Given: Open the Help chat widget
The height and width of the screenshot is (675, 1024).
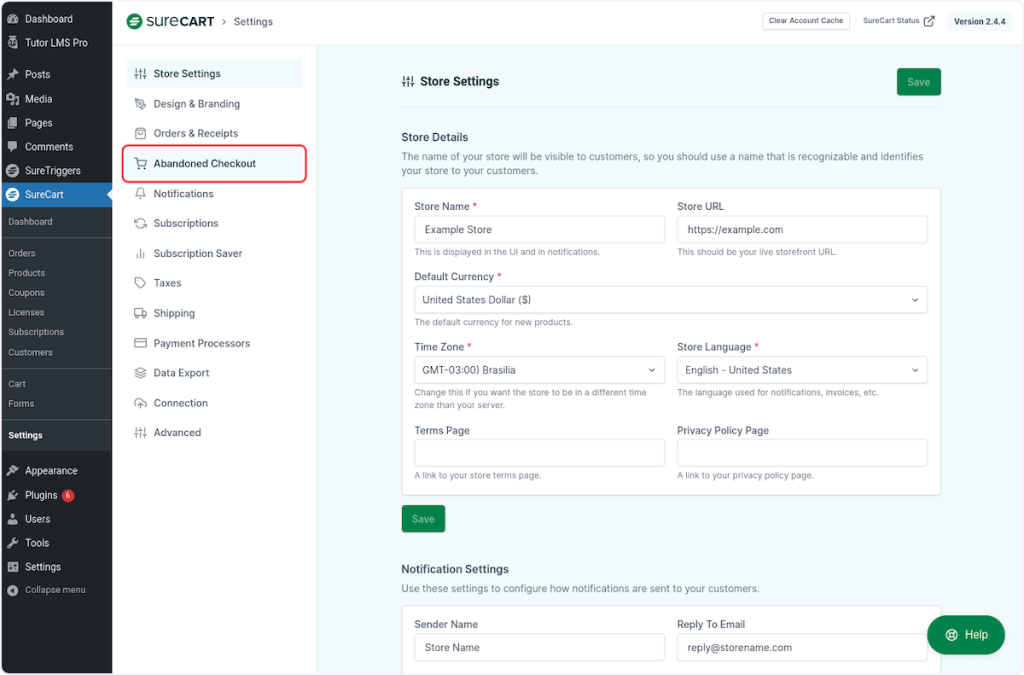Looking at the screenshot, I should click(x=965, y=635).
